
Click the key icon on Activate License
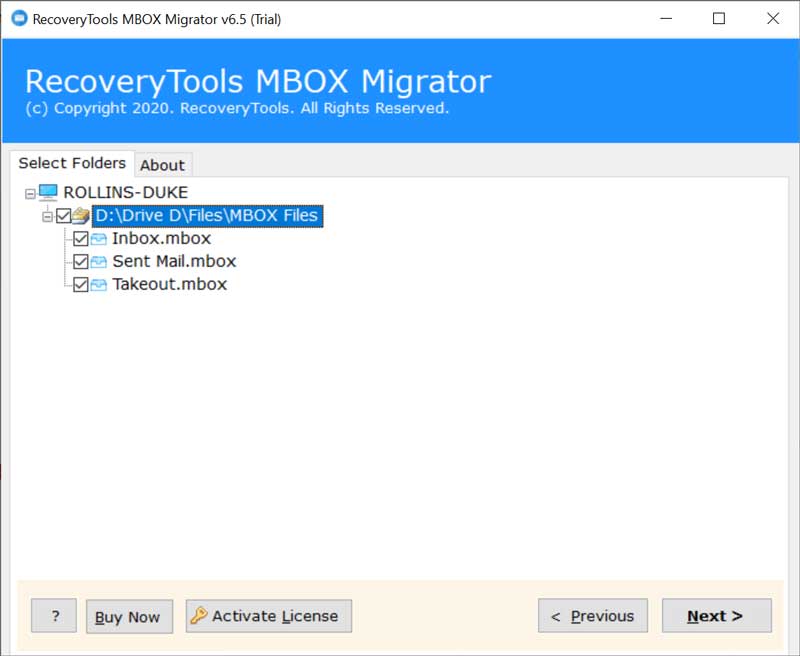point(198,616)
